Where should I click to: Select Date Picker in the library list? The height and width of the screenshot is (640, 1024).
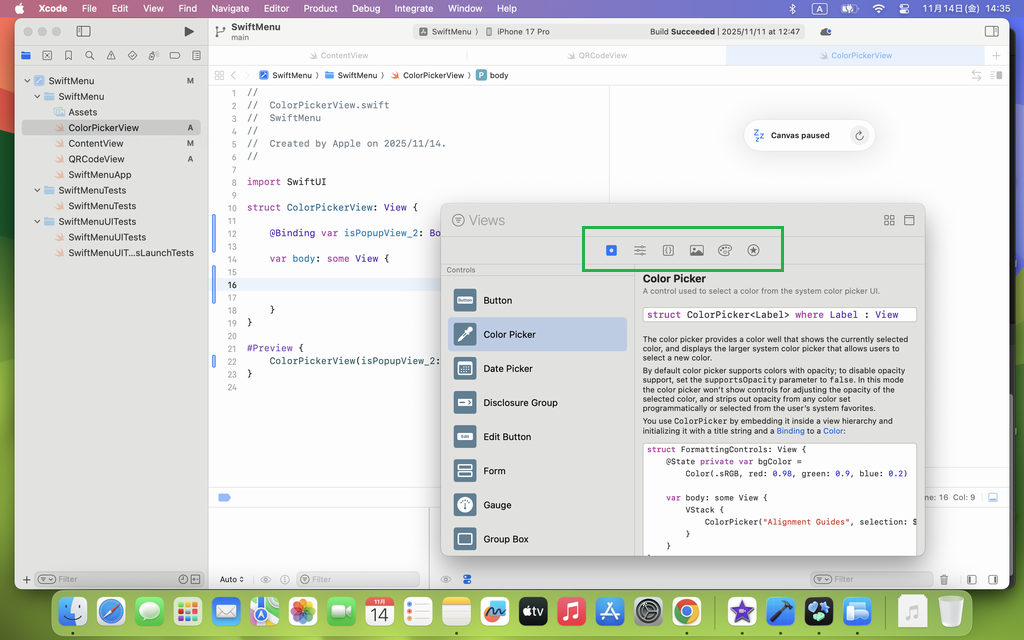pyautogui.click(x=508, y=369)
